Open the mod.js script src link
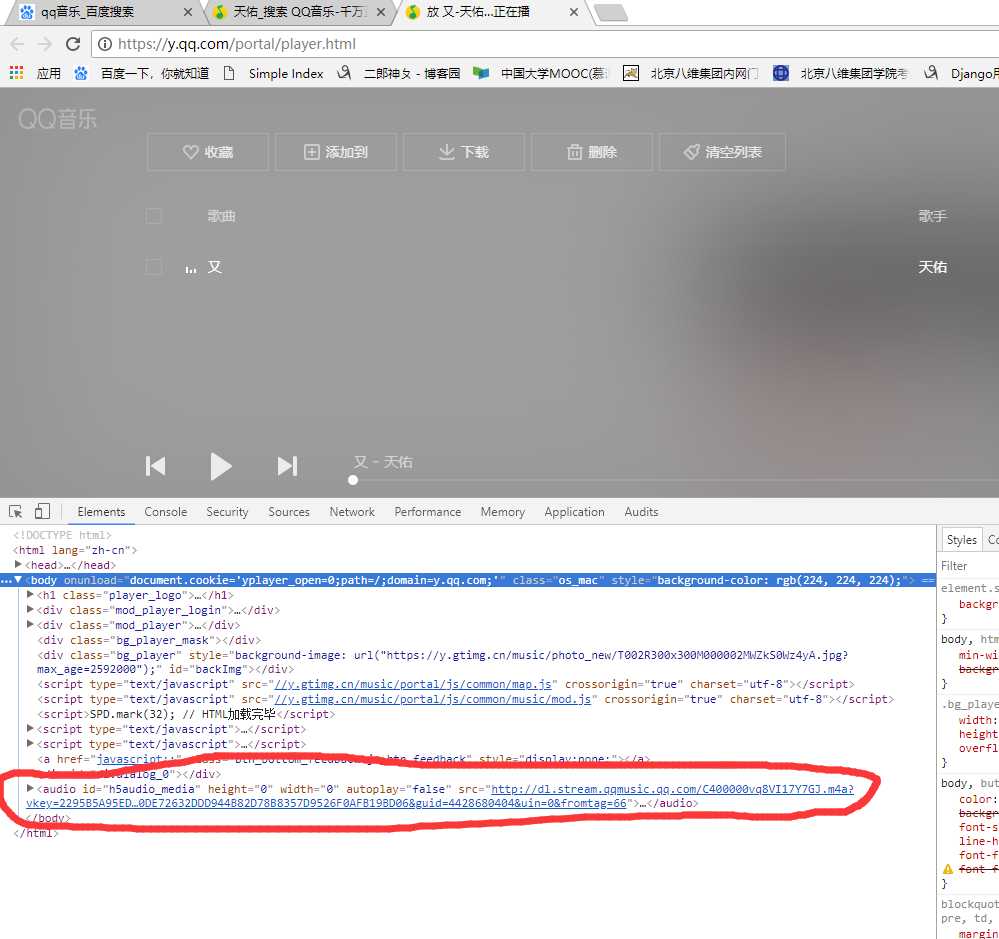This screenshot has width=999, height=939. pos(433,699)
